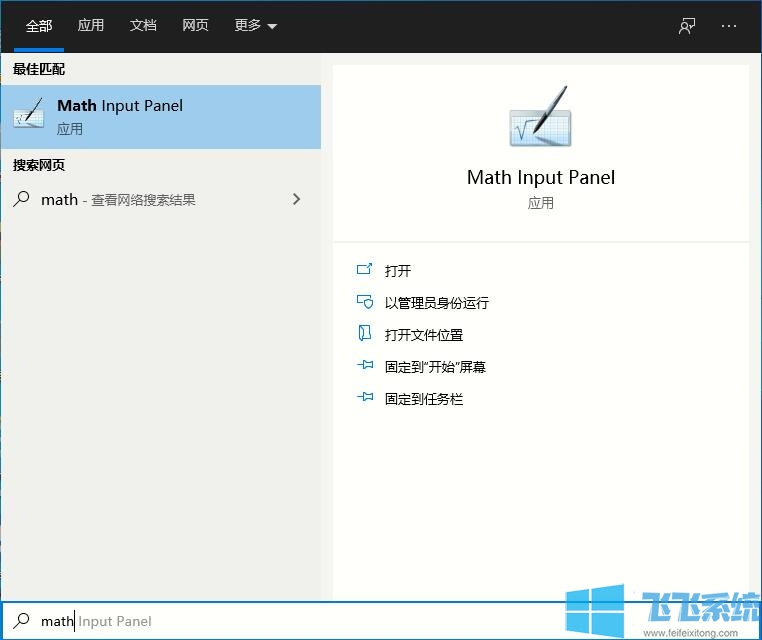Click the pin to taskbar icon
This screenshot has height=640, width=762.
coord(365,397)
